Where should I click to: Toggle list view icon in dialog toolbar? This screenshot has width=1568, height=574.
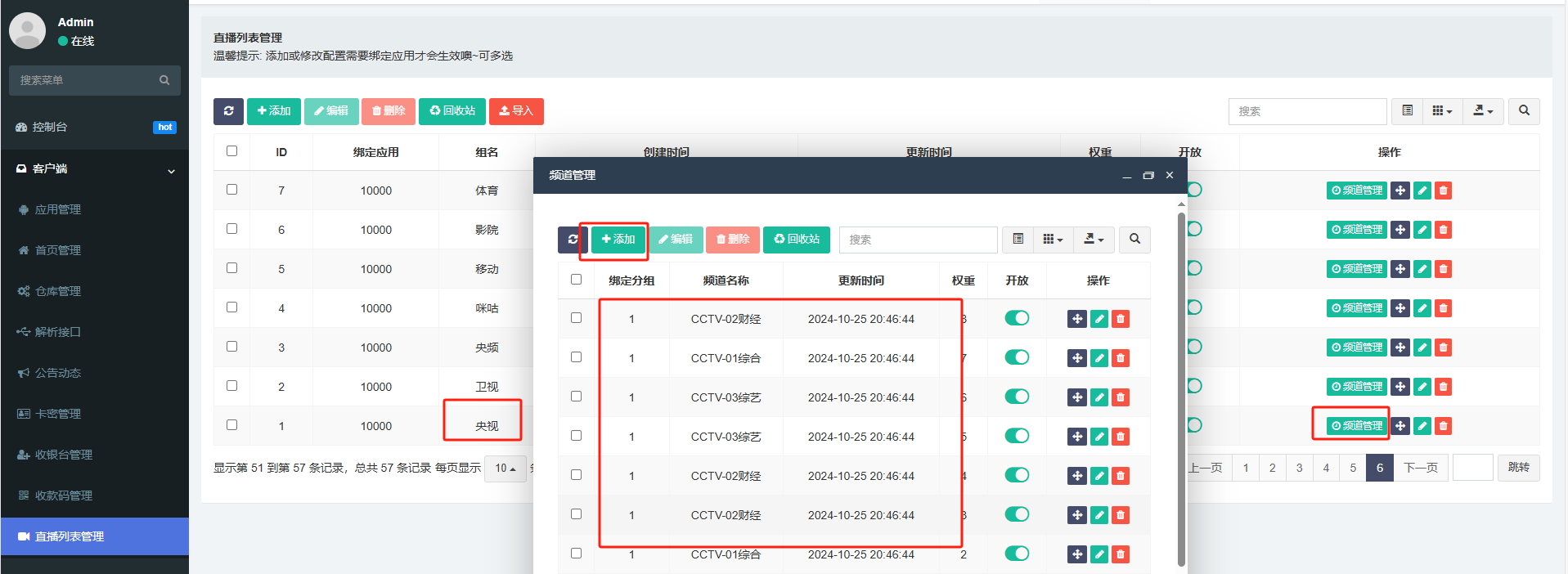pyautogui.click(x=1018, y=240)
